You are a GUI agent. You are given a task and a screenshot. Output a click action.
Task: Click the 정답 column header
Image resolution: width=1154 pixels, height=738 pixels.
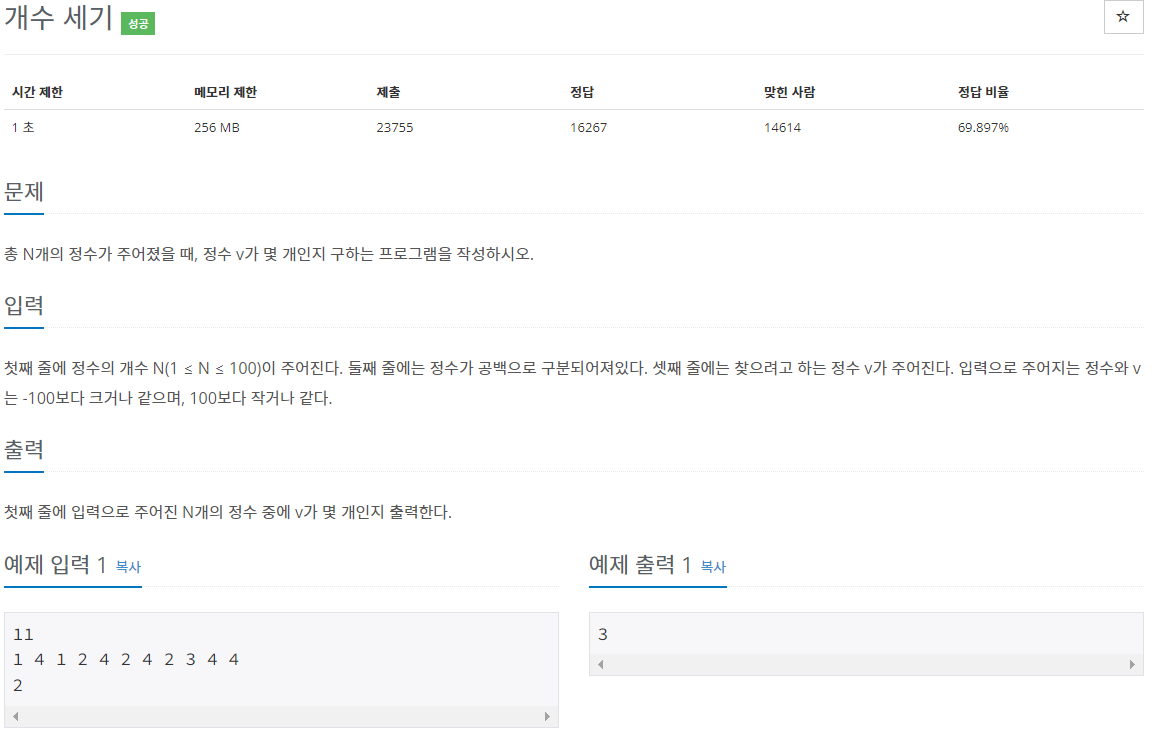(x=581, y=92)
